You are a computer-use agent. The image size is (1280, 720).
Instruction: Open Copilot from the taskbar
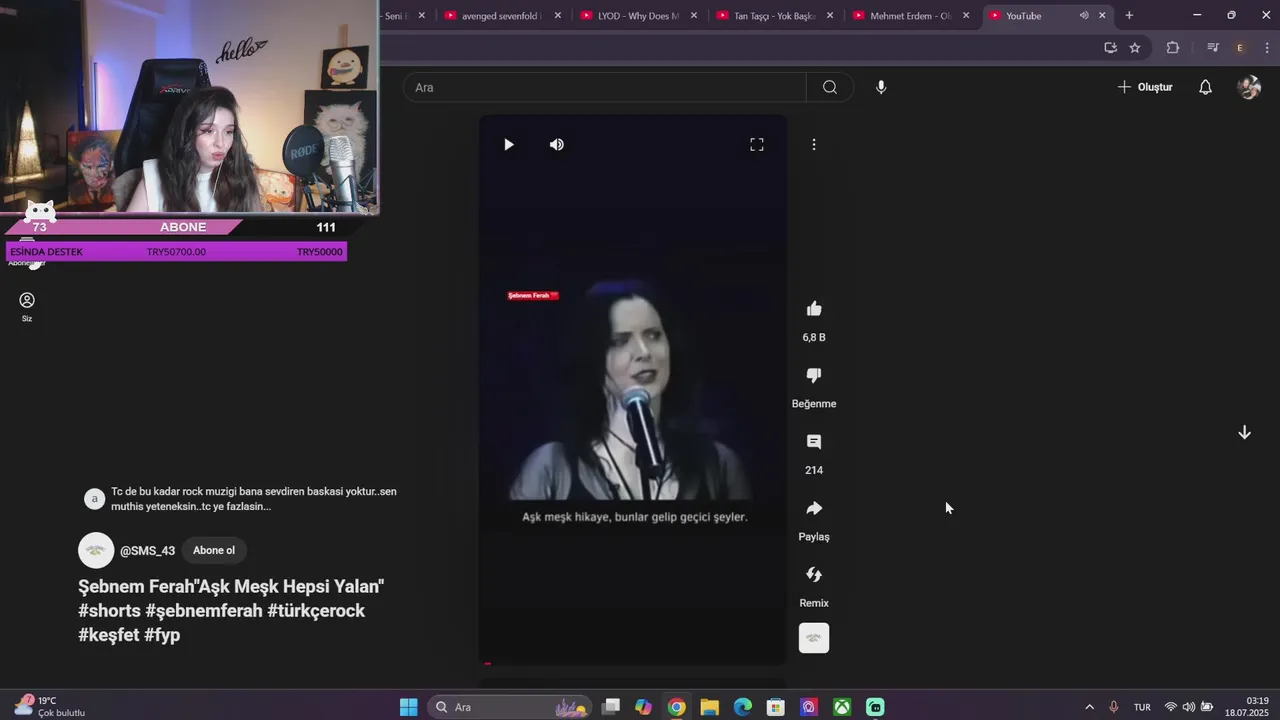point(643,707)
